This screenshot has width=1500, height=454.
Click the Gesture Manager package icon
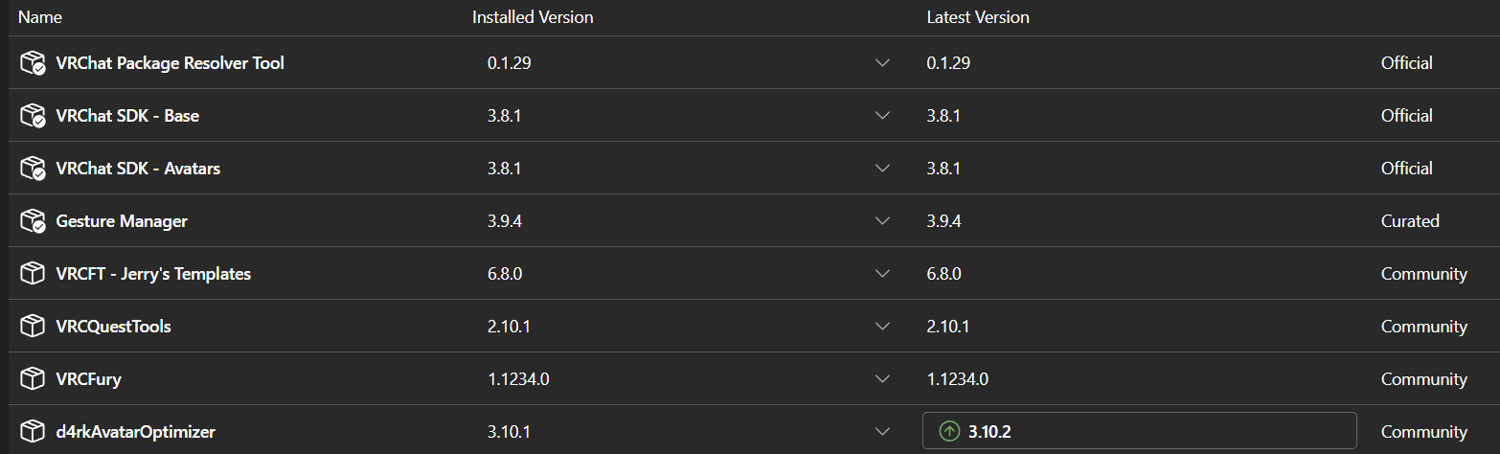[33, 221]
